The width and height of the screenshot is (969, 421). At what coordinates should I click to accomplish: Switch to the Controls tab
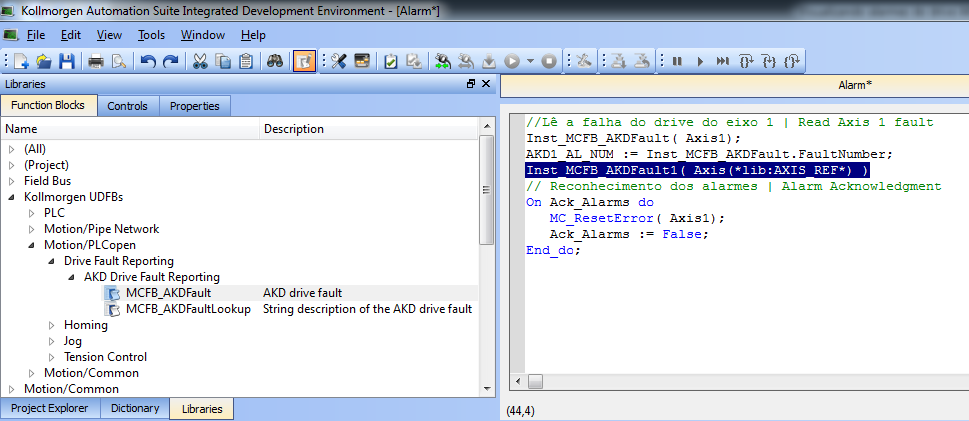click(x=127, y=106)
